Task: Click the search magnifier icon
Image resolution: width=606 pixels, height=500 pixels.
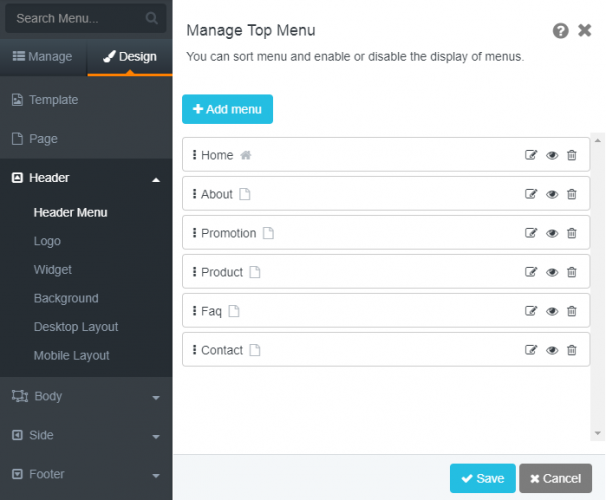Action: click(152, 18)
